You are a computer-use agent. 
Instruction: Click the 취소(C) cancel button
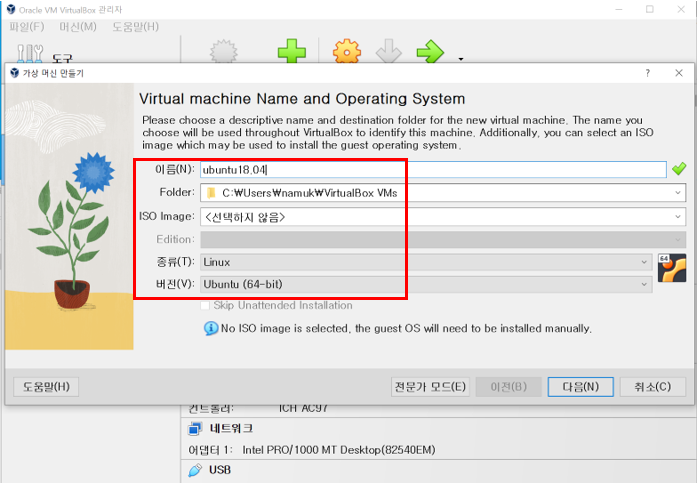pos(653,387)
